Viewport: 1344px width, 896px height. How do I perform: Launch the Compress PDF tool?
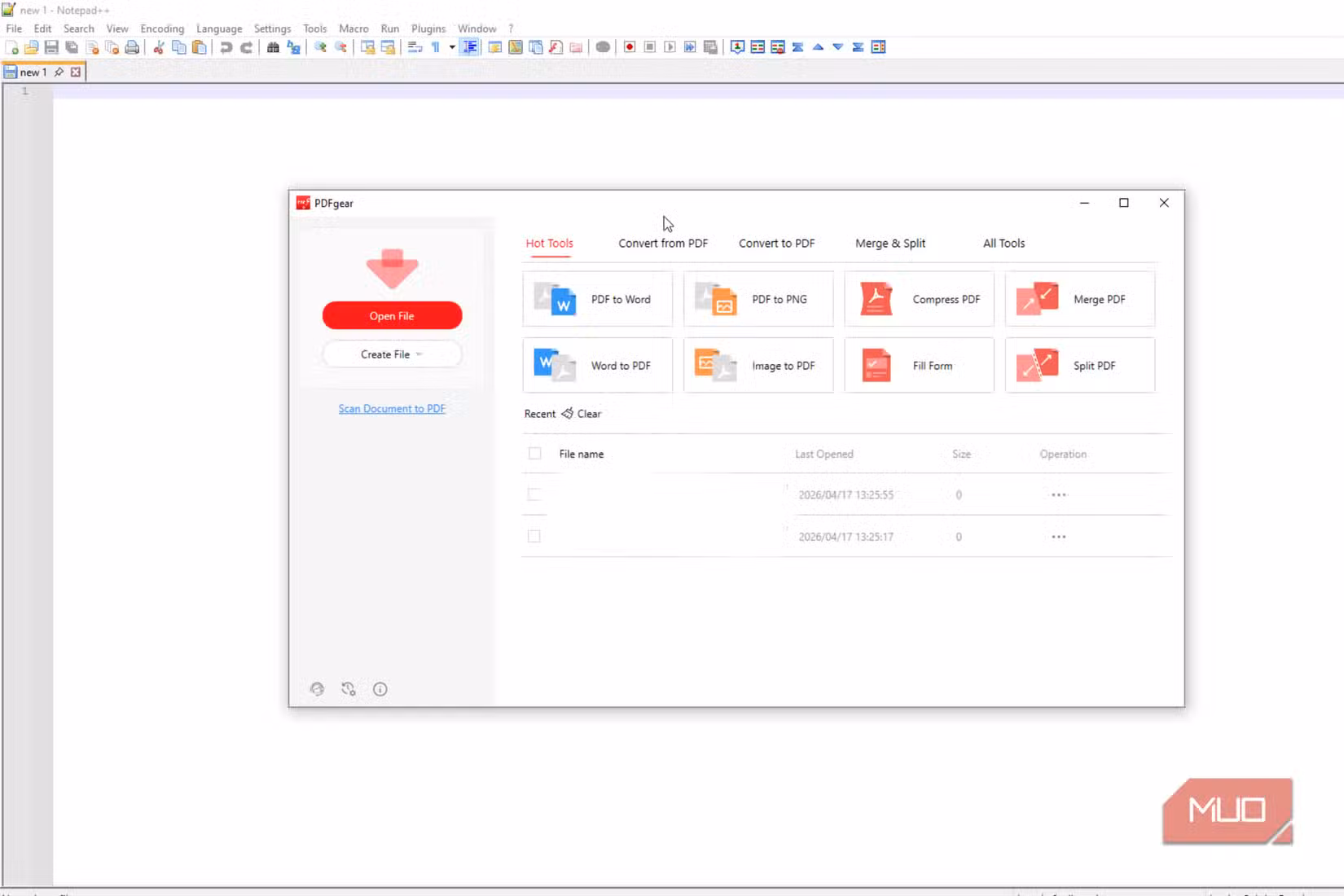click(919, 299)
